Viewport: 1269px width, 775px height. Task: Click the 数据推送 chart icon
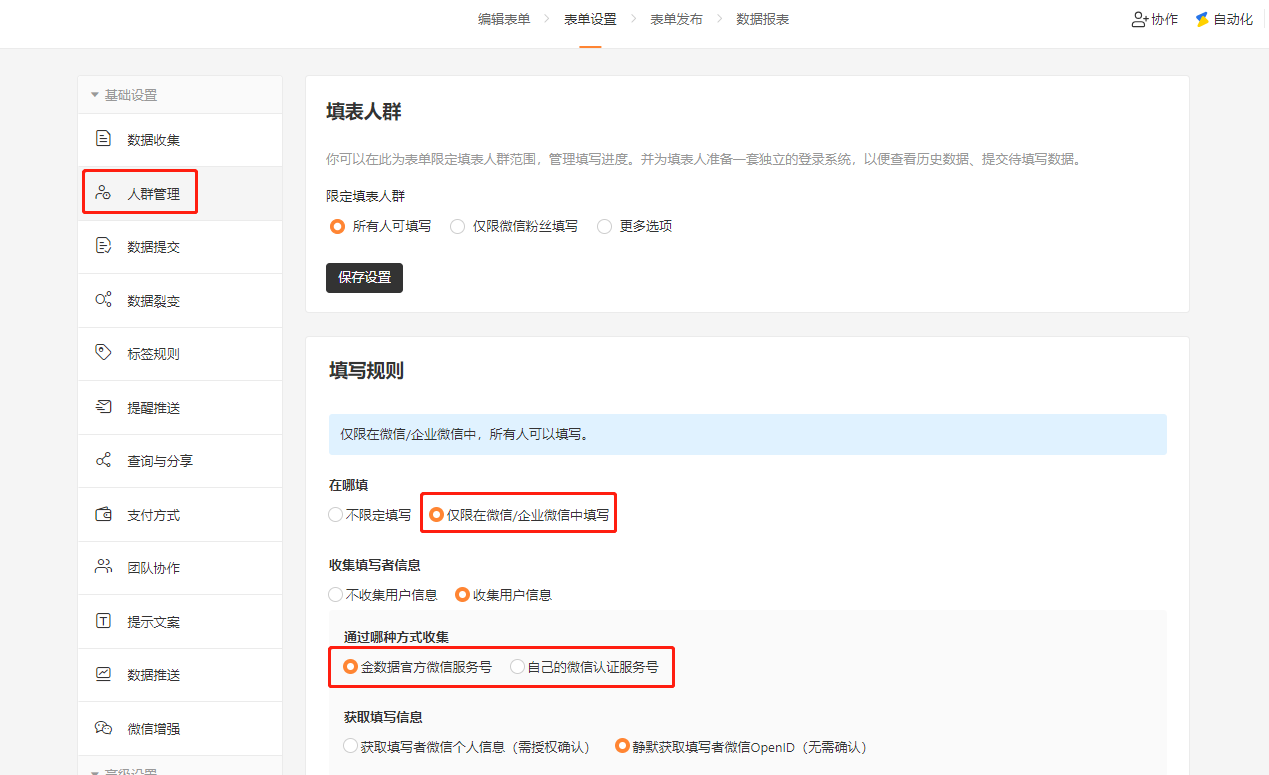[x=103, y=674]
